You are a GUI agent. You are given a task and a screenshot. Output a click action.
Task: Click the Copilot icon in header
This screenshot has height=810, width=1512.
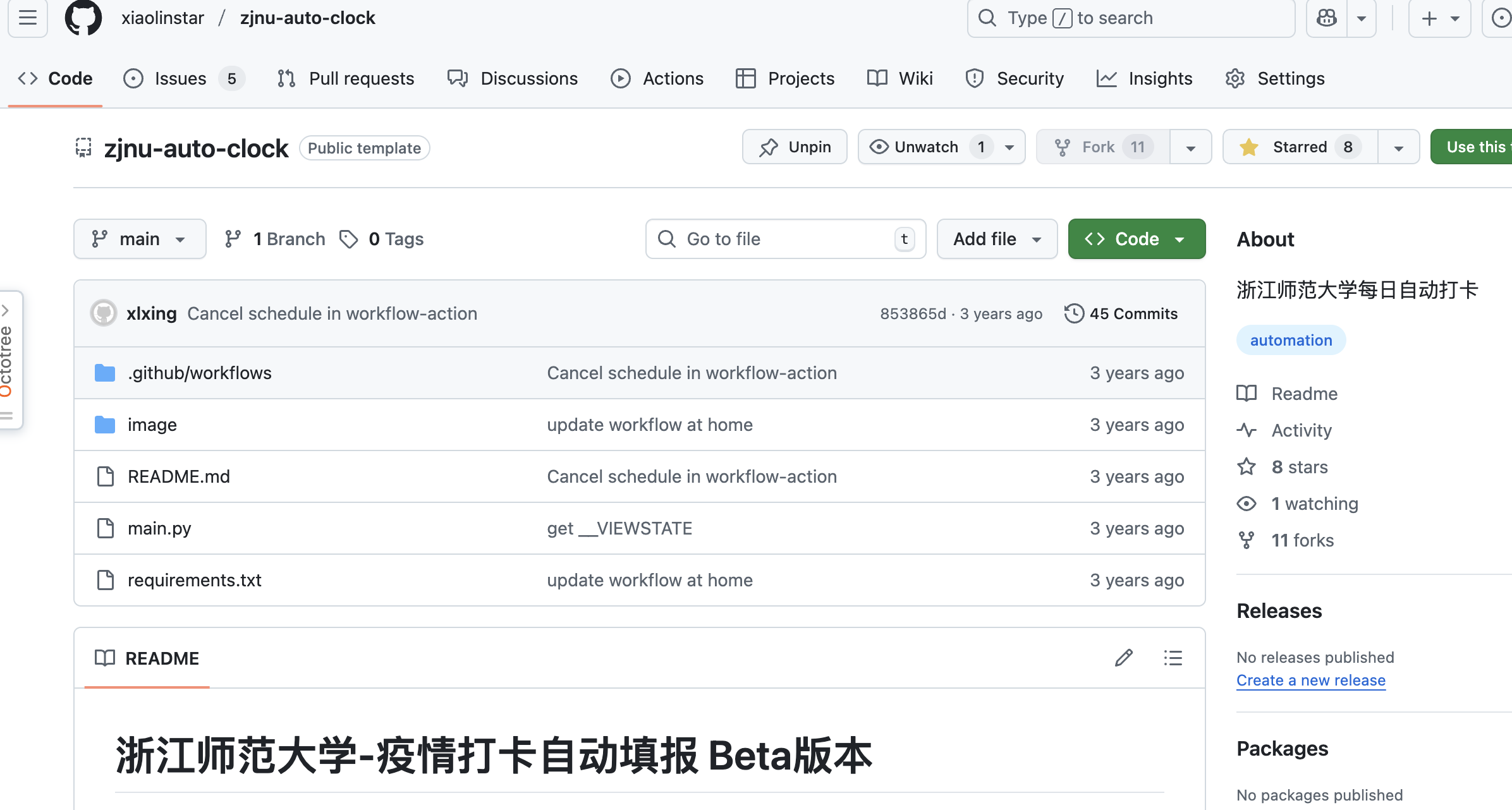click(1326, 18)
